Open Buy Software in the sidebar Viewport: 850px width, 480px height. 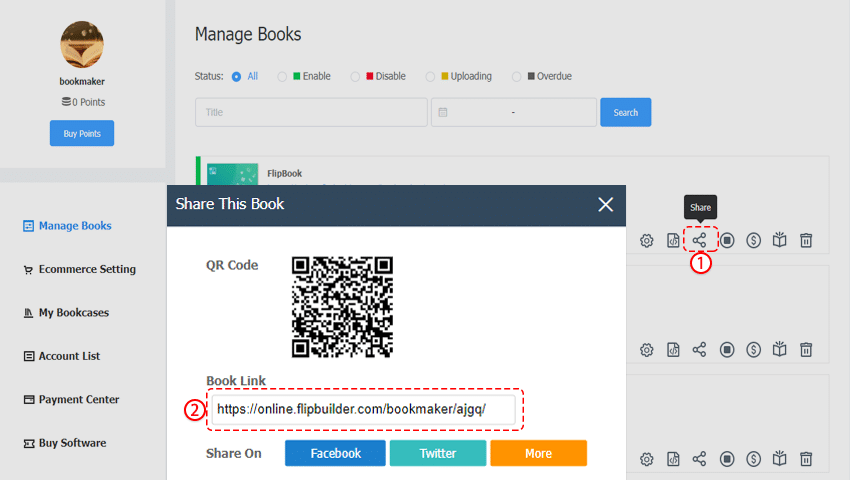point(65,443)
